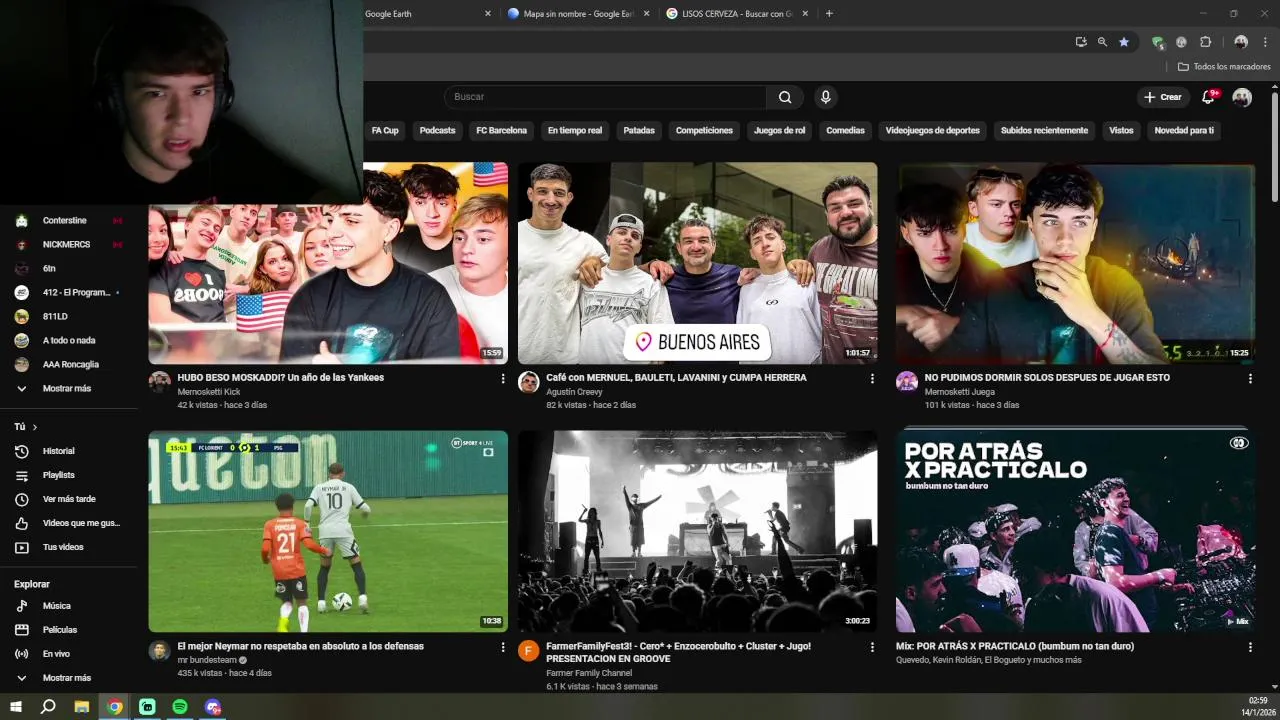This screenshot has height=720, width=1280.
Task: Select Novedad para ti chip
Action: pos(1184,131)
